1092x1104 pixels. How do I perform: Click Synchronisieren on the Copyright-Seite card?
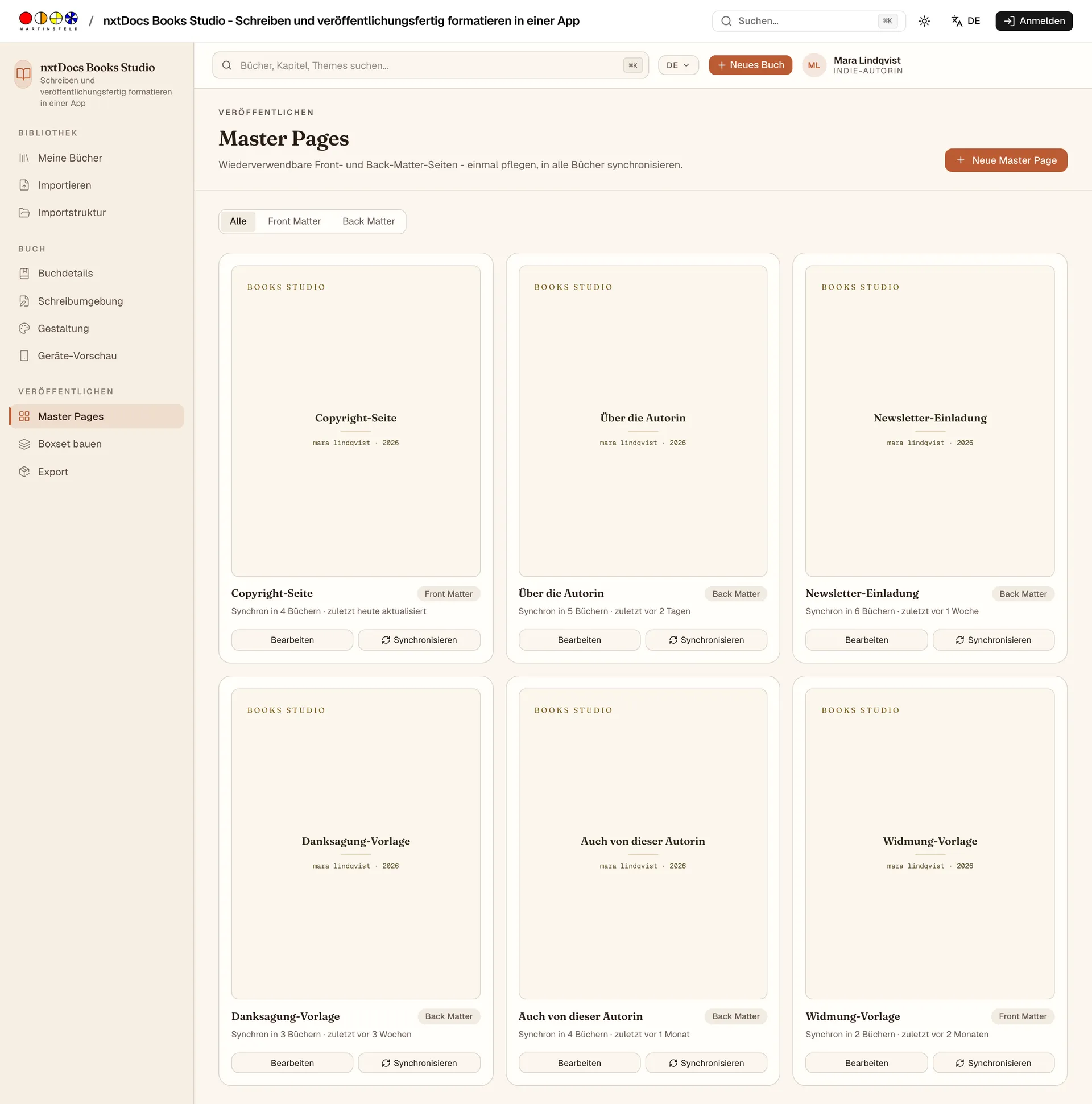coord(419,640)
